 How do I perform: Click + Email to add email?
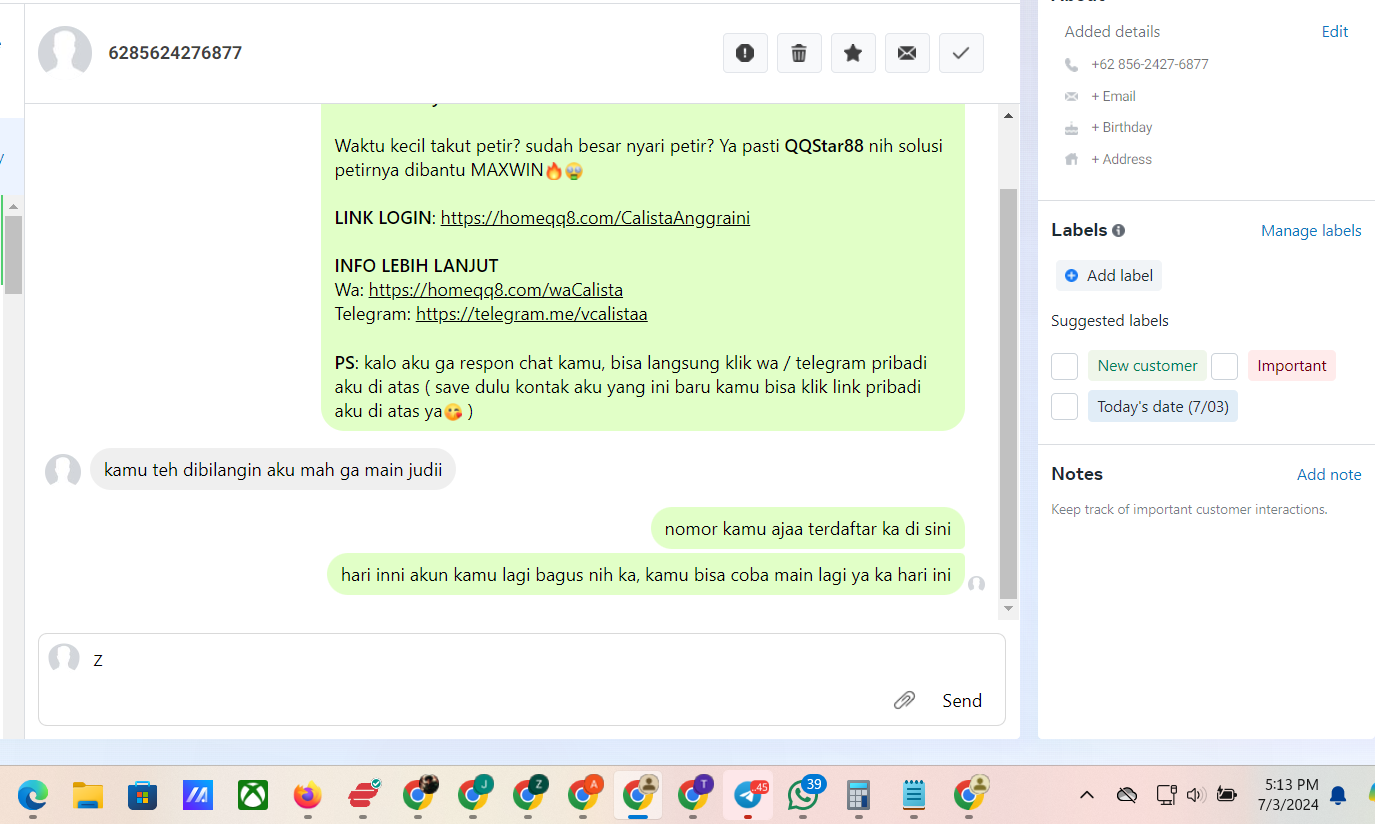point(1113,96)
